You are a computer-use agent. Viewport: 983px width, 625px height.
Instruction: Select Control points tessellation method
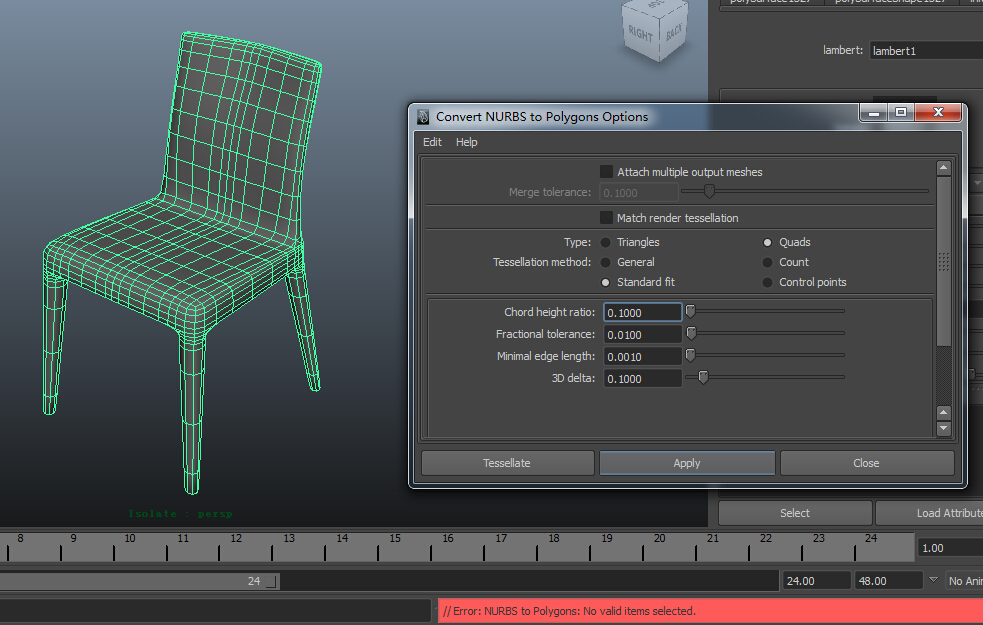tap(767, 283)
